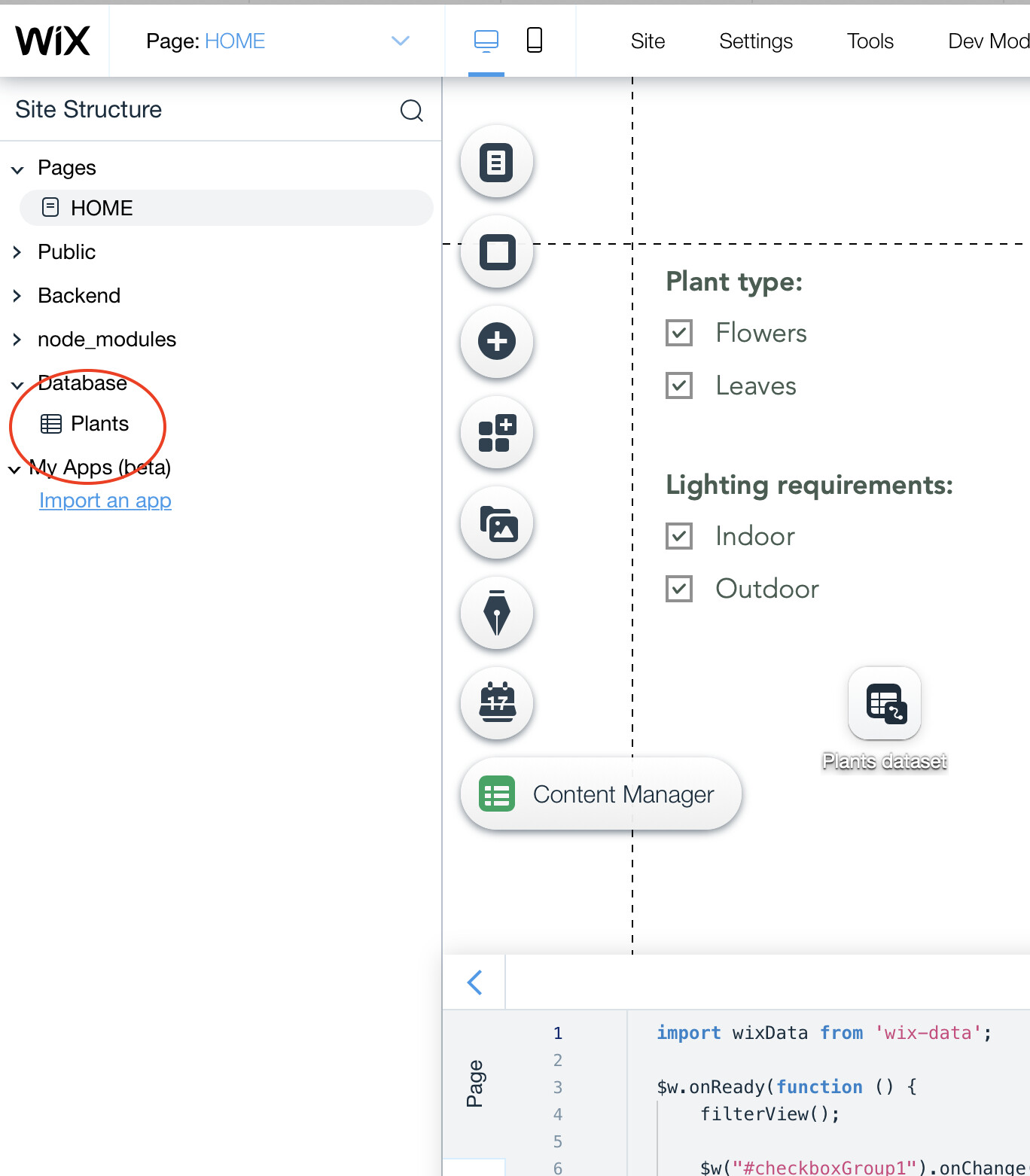Open the Background panel button

[497, 252]
